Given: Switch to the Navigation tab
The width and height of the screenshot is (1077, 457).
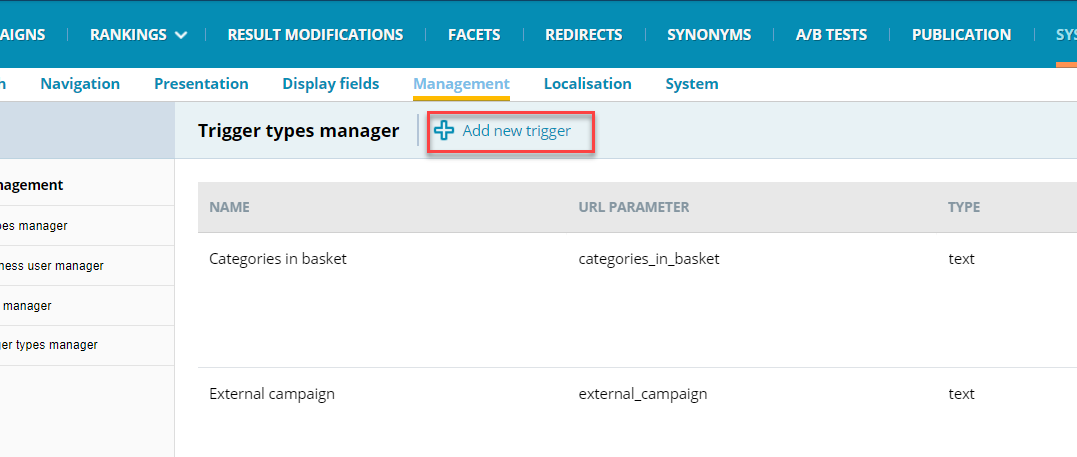Looking at the screenshot, I should [80, 84].
